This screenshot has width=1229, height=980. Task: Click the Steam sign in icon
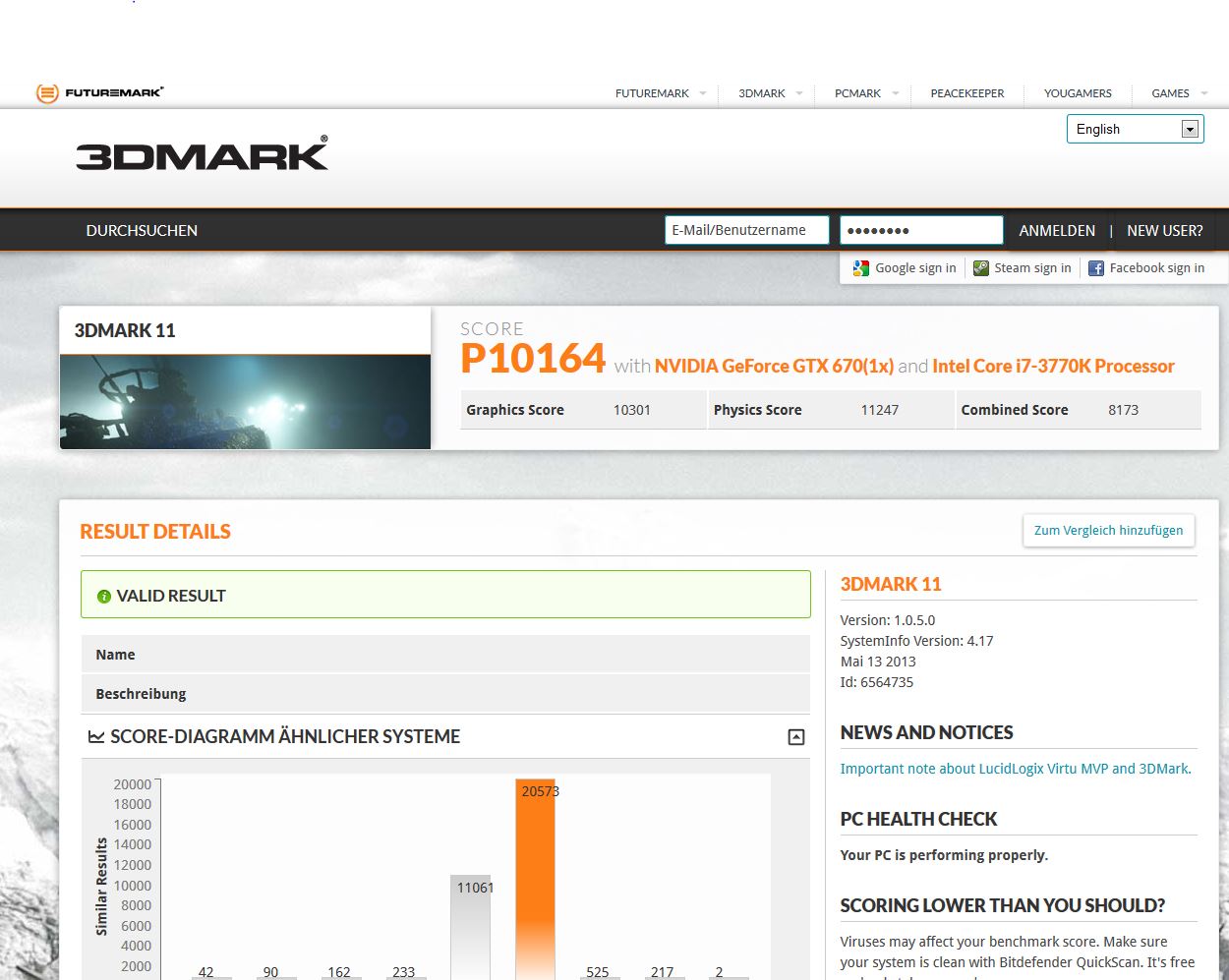tap(981, 268)
